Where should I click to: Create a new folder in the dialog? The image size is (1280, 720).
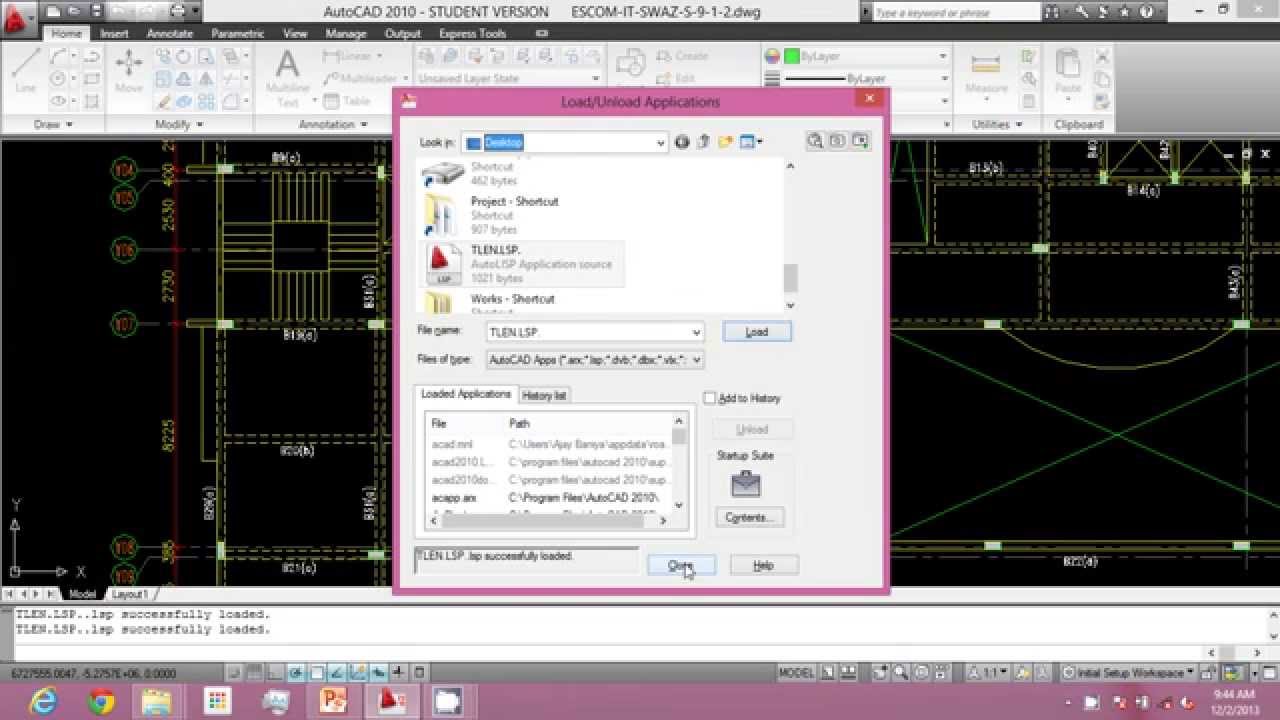tap(725, 142)
